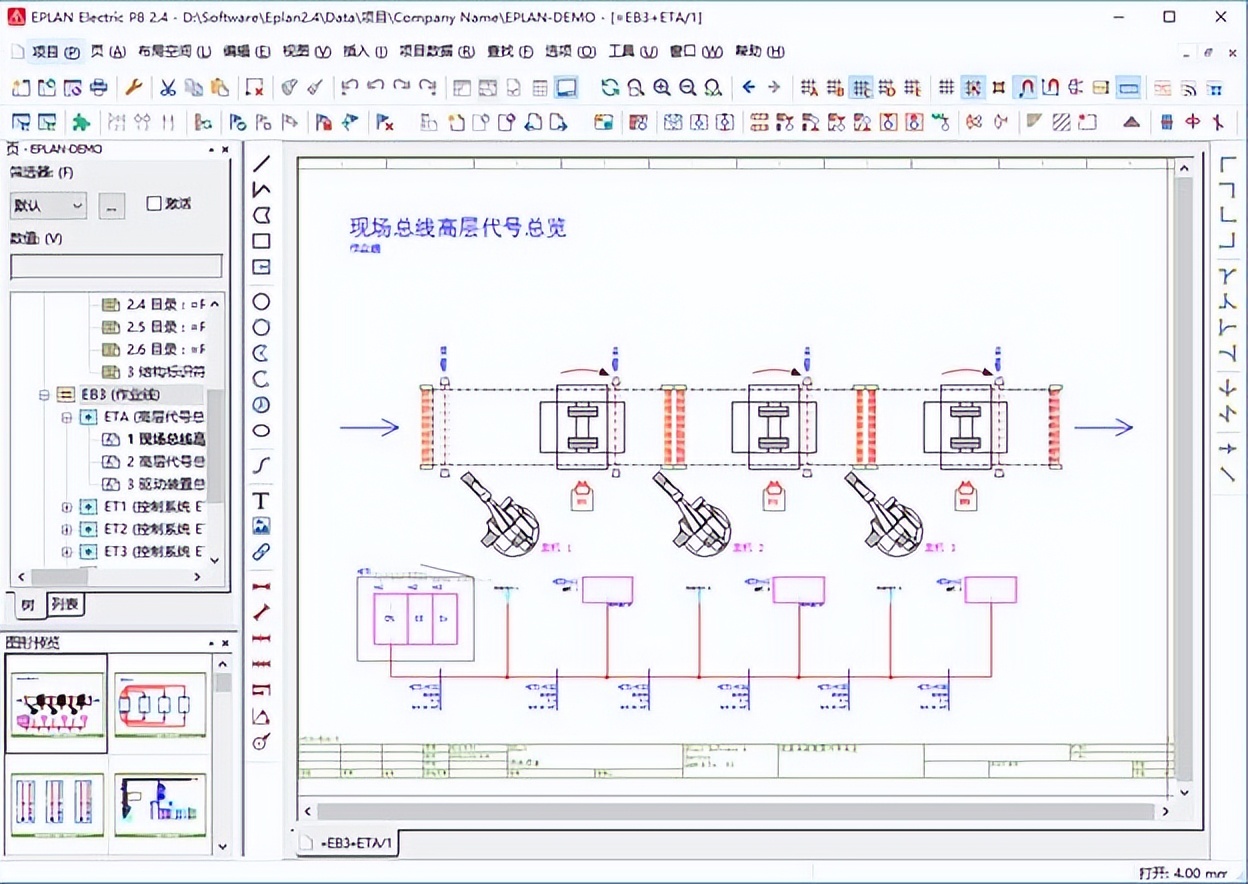Select the Rectangle drawing tool
Viewport: 1248px width, 884px height.
pyautogui.click(x=262, y=240)
